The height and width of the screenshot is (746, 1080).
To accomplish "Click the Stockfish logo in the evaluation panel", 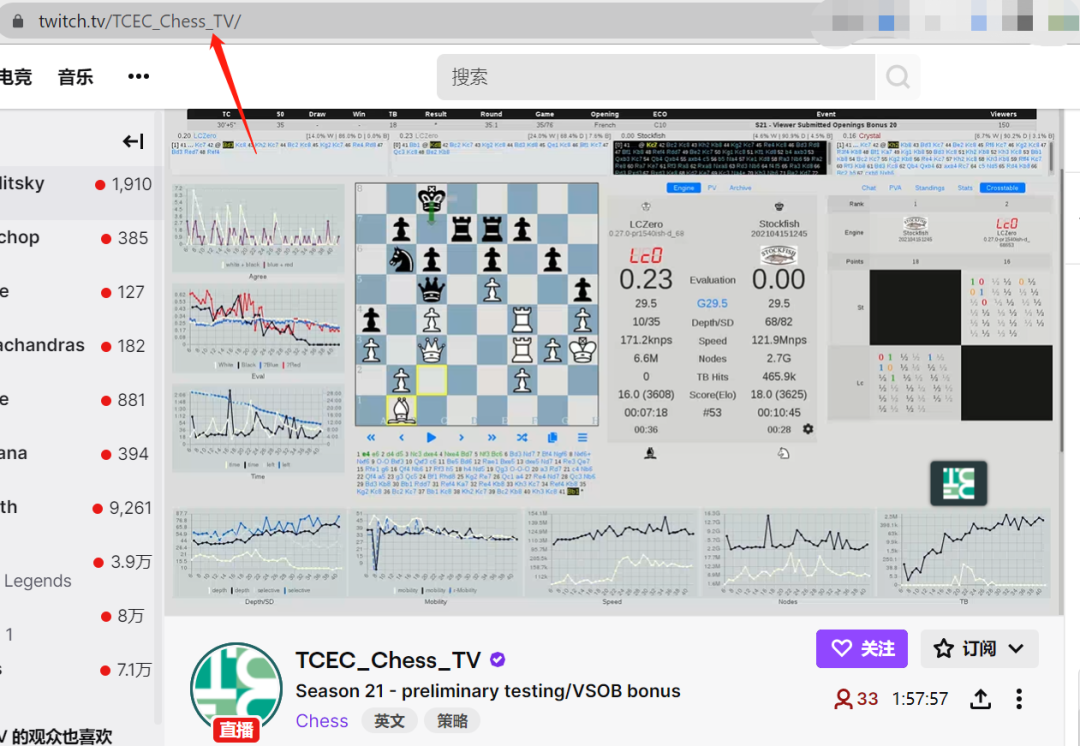I will pyautogui.click(x=778, y=256).
